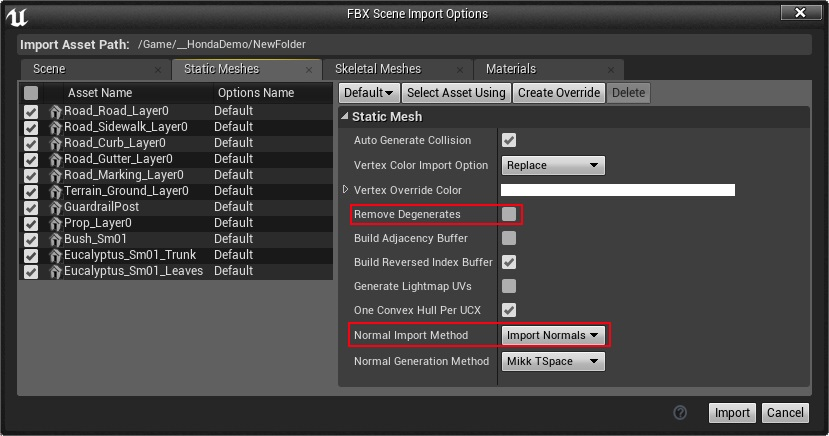Image resolution: width=829 pixels, height=436 pixels.
Task: Click the Create Override button
Action: pos(559,93)
